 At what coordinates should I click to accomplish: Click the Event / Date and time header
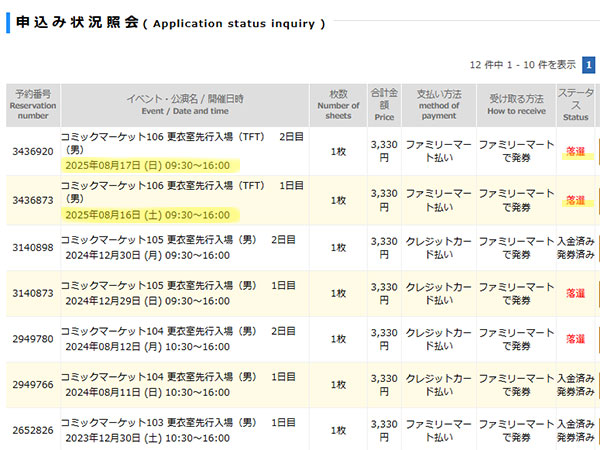(x=185, y=105)
